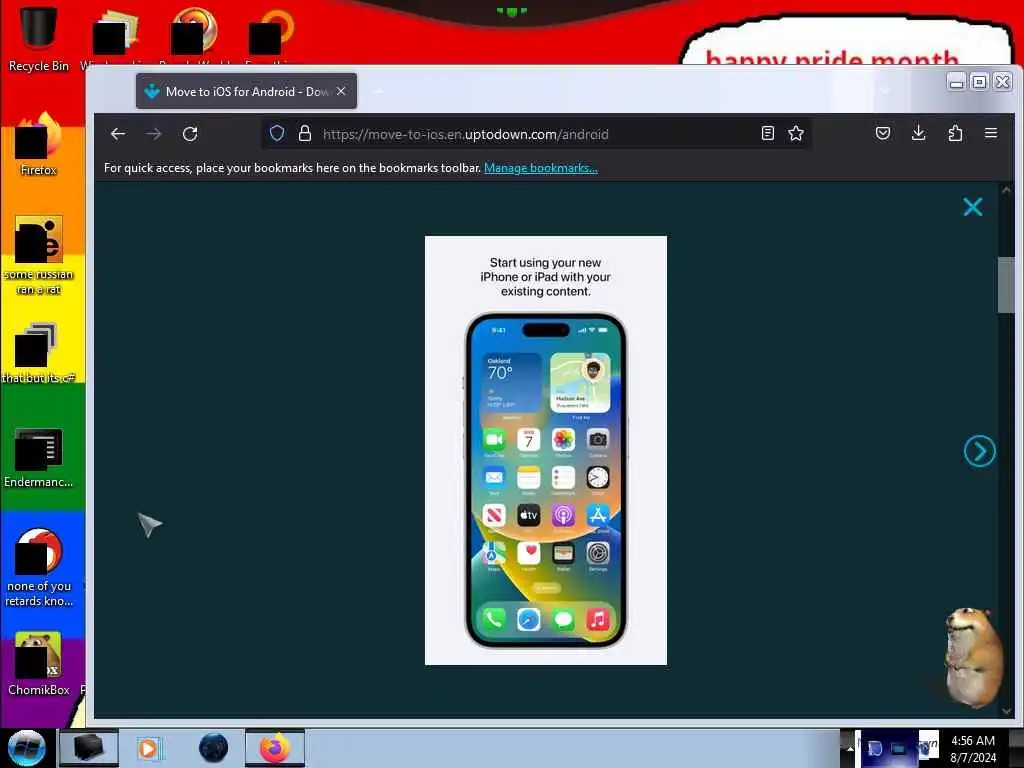The height and width of the screenshot is (768, 1024).
Task: Open the Windows Start orb
Action: (x=26, y=748)
